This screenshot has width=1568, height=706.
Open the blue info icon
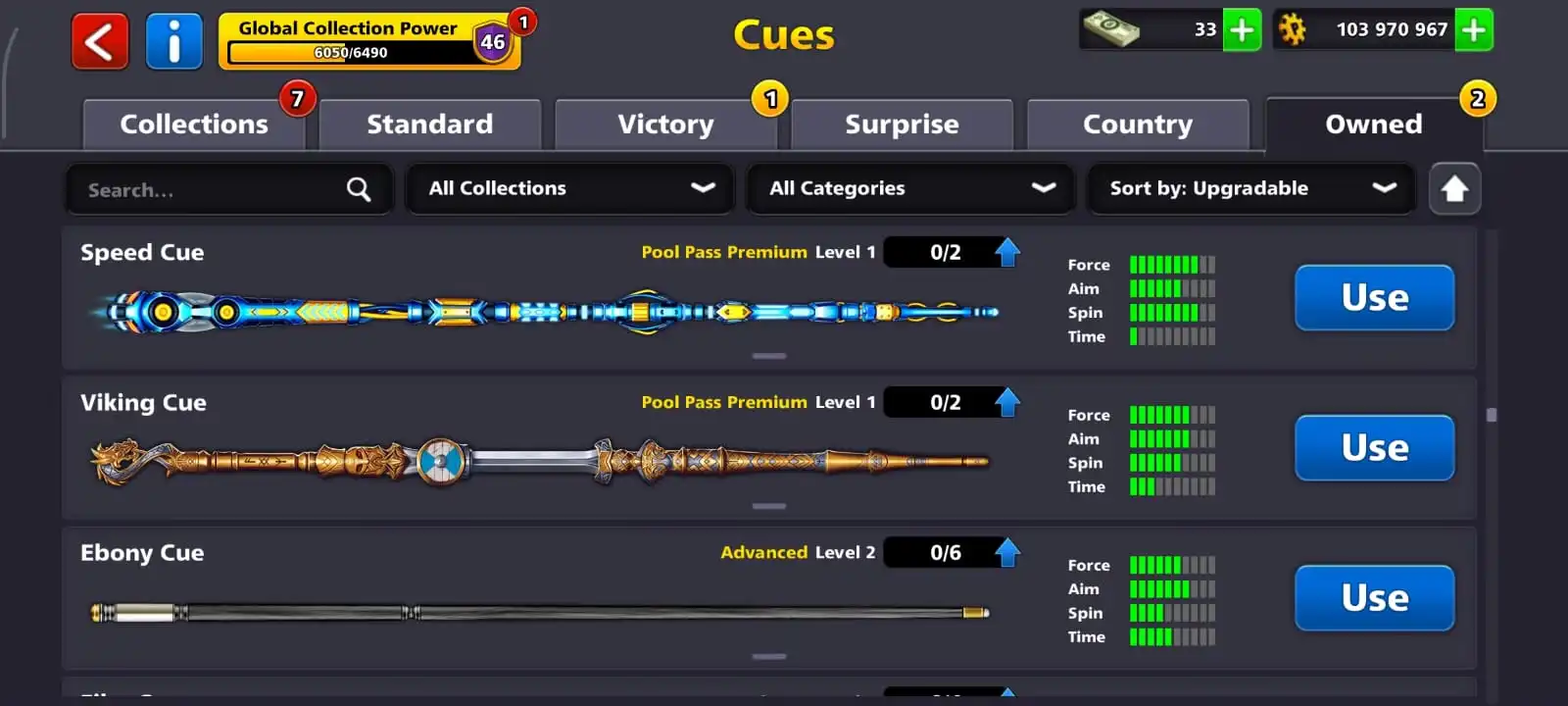[x=173, y=42]
